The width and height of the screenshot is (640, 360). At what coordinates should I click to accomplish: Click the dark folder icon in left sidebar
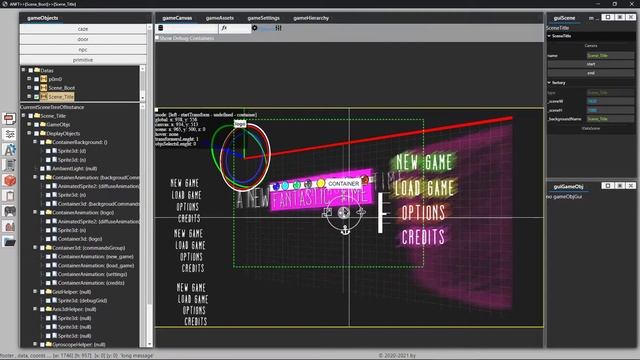coord(9,241)
